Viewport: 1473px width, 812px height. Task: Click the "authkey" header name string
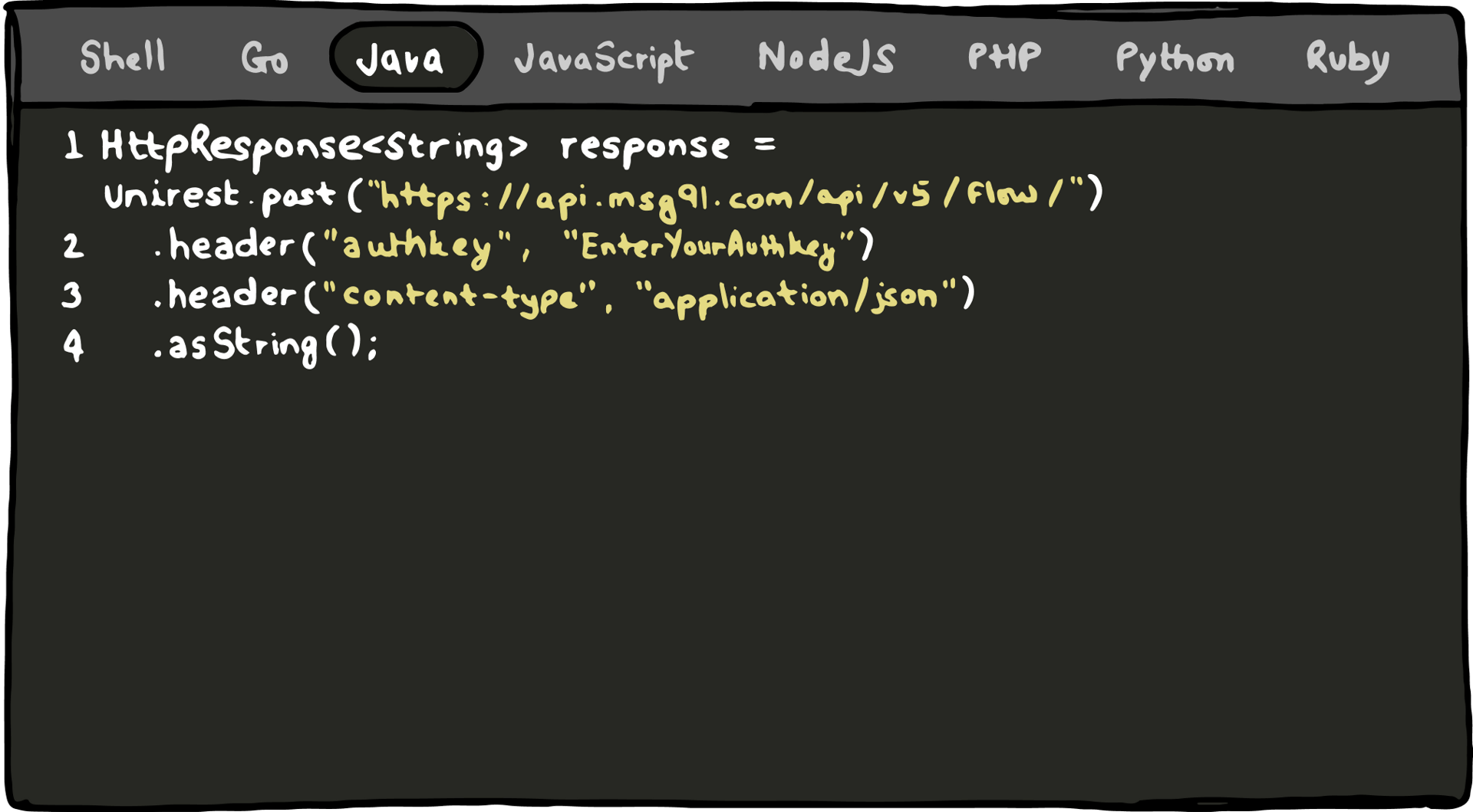[x=417, y=247]
